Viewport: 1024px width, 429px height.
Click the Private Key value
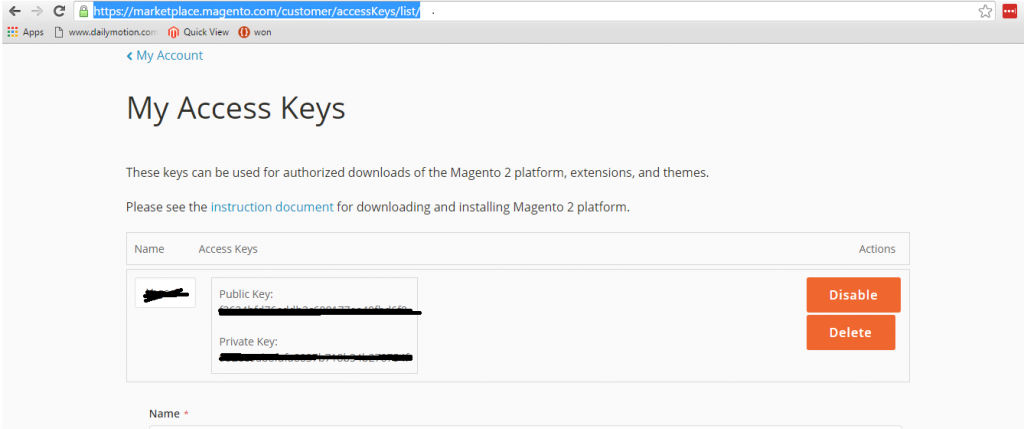tap(315, 357)
